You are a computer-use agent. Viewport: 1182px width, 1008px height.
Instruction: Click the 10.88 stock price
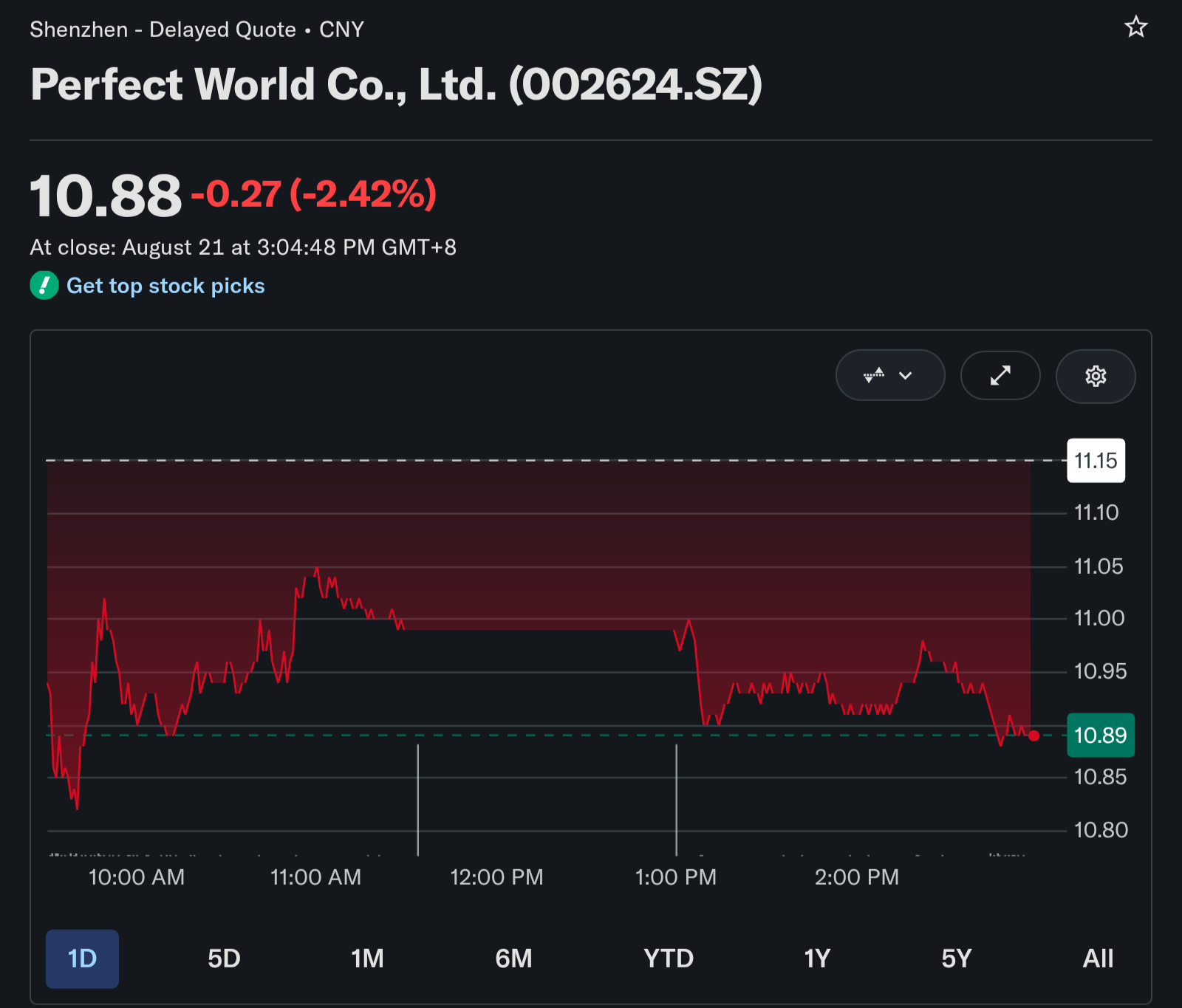click(x=106, y=196)
